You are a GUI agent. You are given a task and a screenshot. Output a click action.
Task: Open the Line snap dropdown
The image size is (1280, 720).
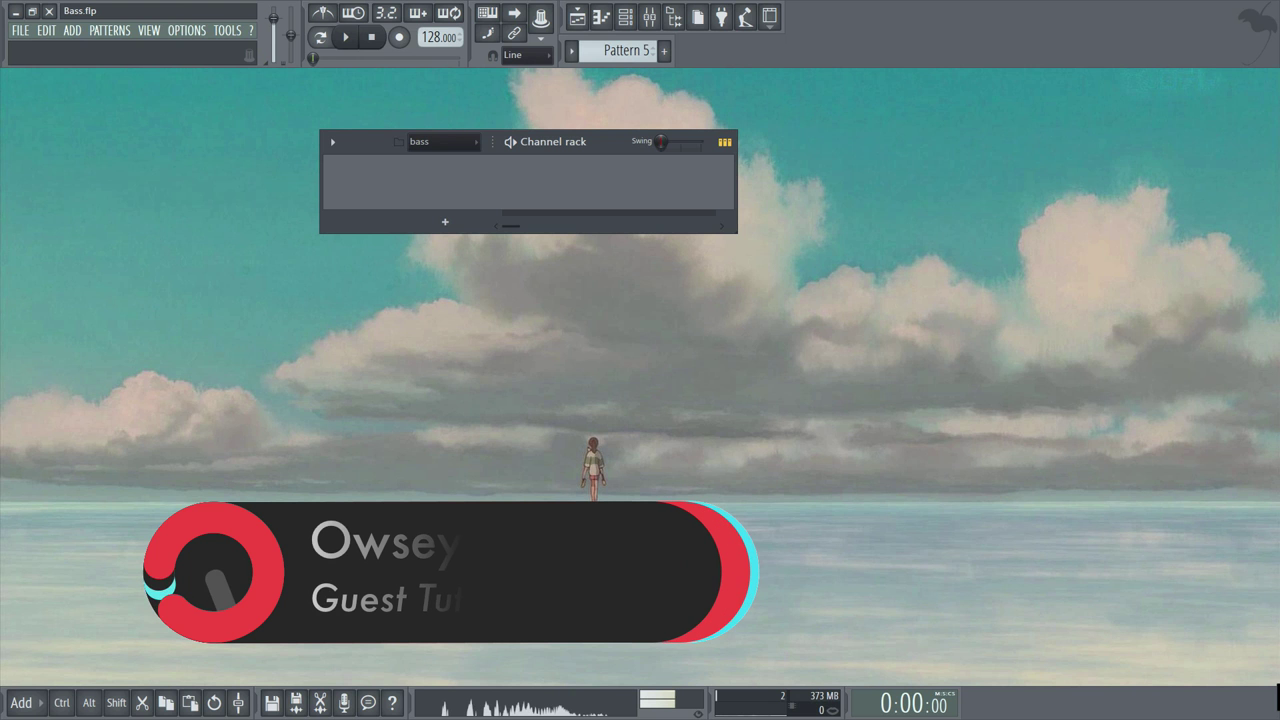tap(526, 55)
